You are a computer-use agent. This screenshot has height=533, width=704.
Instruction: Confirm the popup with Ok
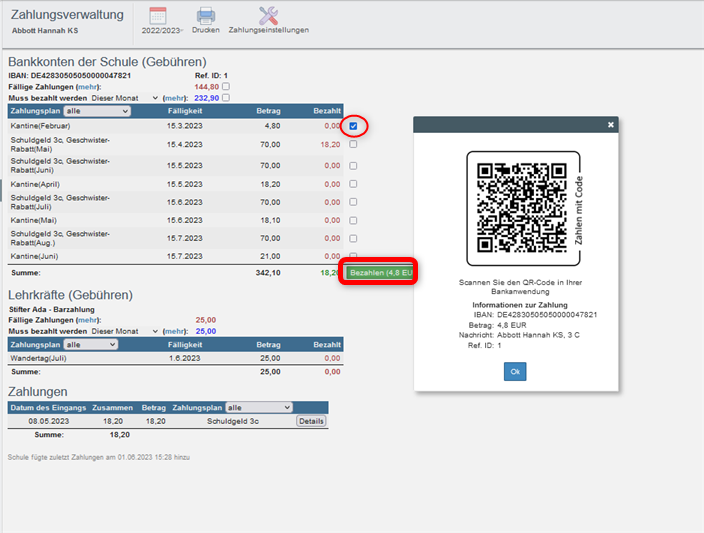point(515,371)
